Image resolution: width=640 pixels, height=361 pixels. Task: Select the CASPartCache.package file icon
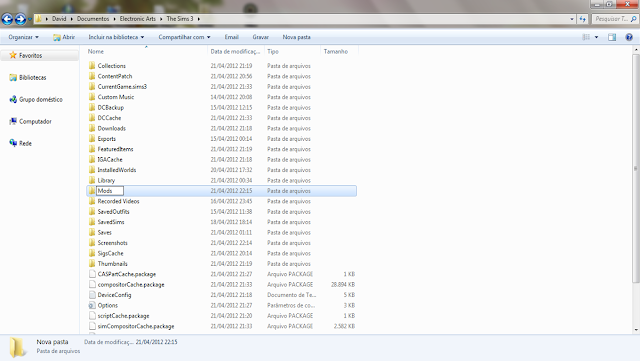pyautogui.click(x=92, y=274)
